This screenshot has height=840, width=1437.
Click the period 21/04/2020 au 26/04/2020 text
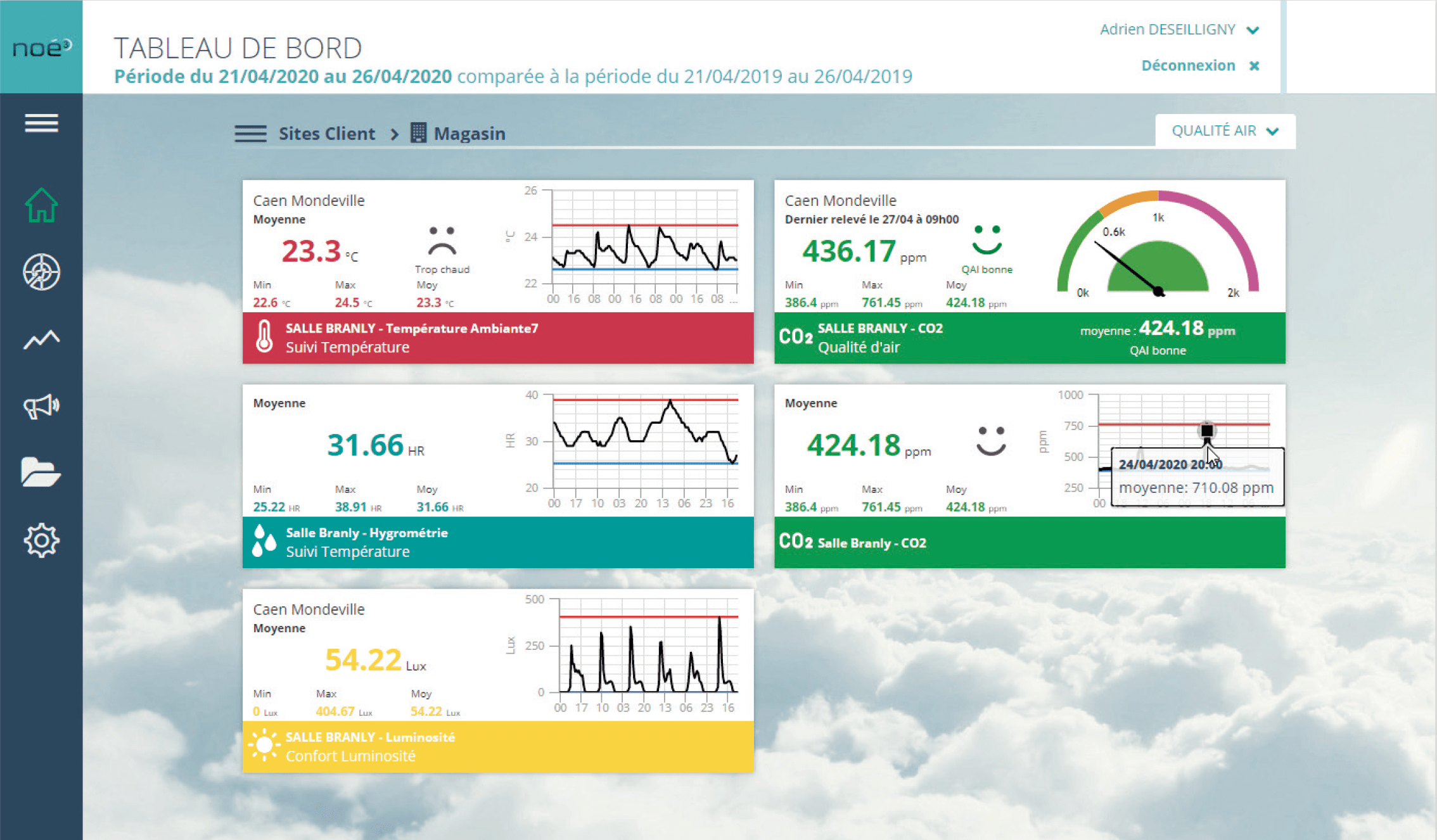[283, 77]
